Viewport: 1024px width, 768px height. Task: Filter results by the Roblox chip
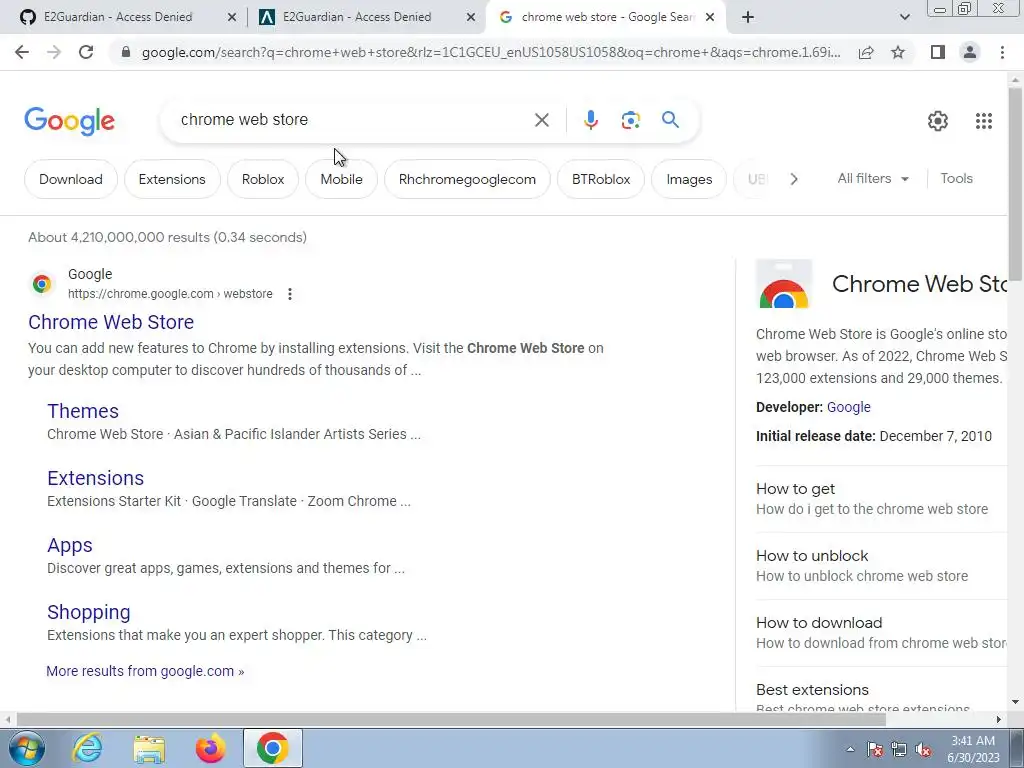pos(263,179)
